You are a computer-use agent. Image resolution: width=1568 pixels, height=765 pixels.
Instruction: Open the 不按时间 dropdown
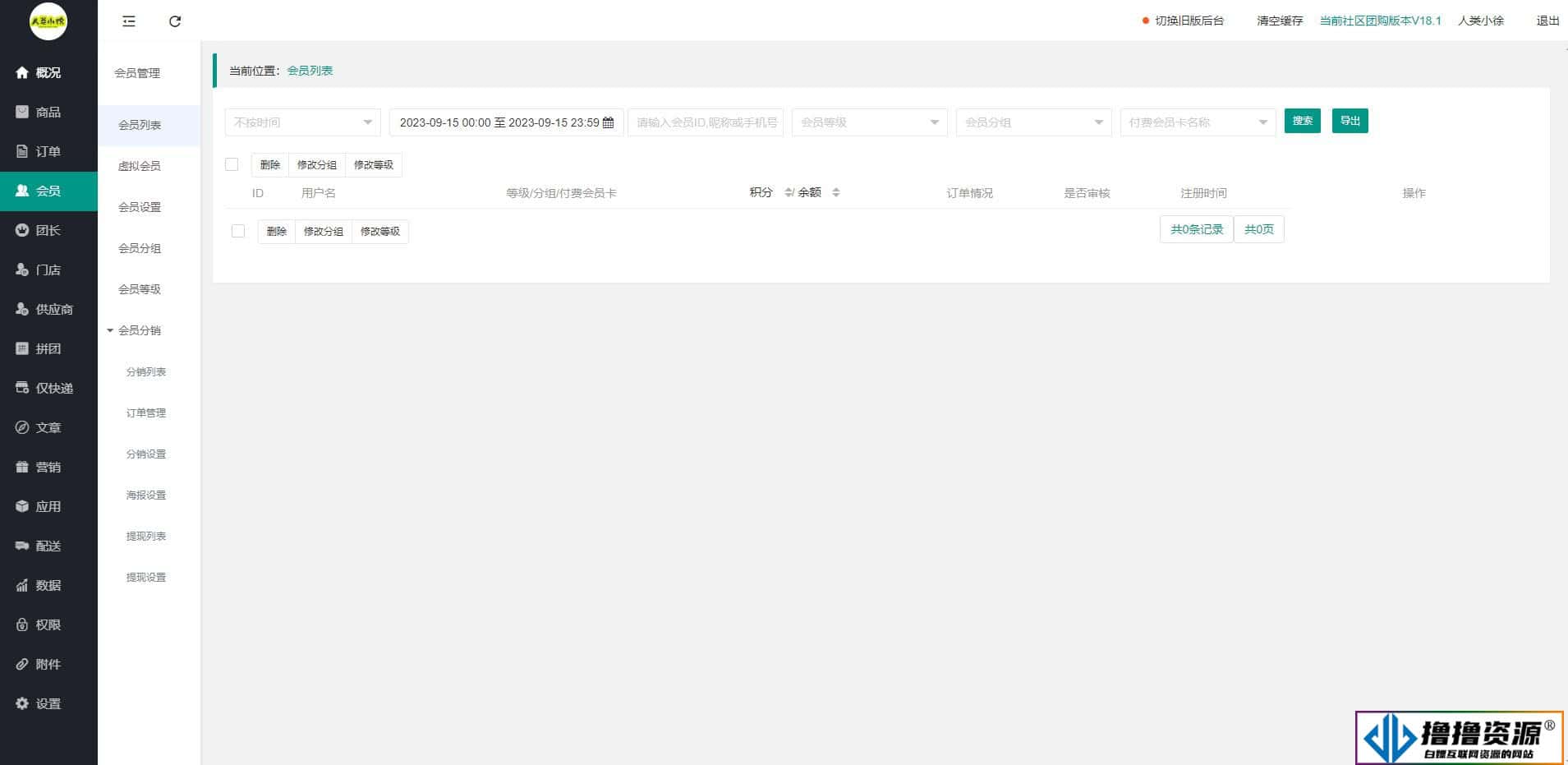(x=303, y=122)
